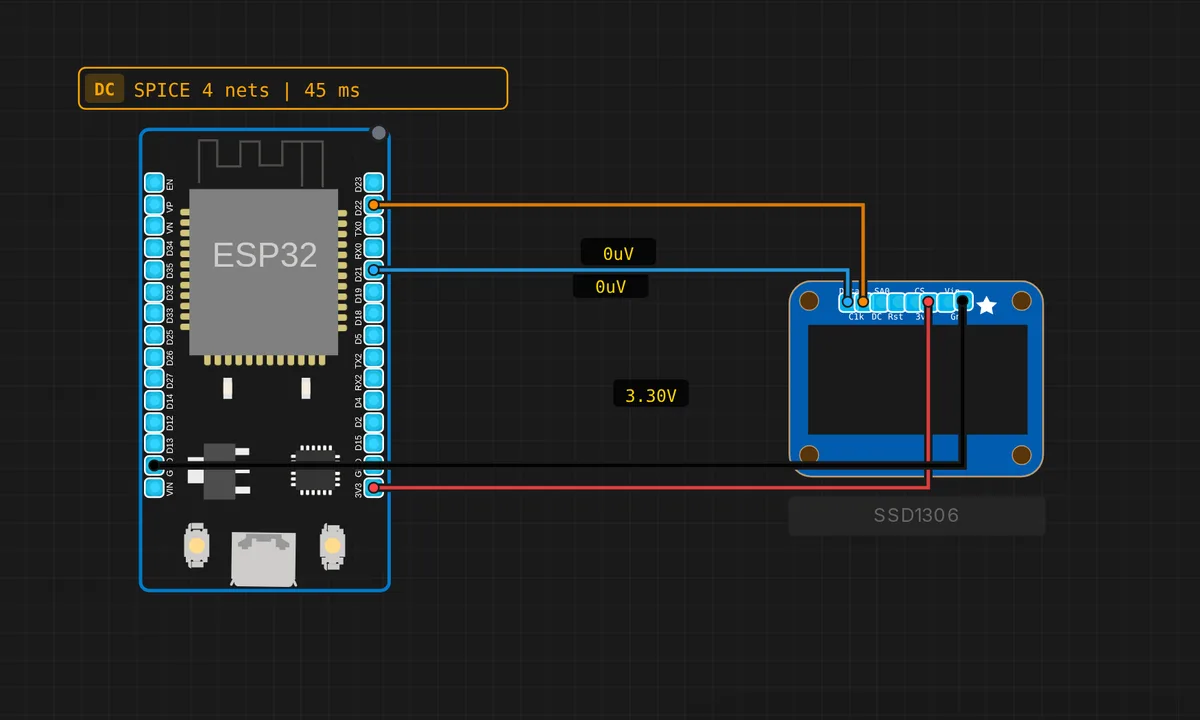The image size is (1200, 720).
Task: Click the micro USB connector on ESP32
Action: click(264, 558)
